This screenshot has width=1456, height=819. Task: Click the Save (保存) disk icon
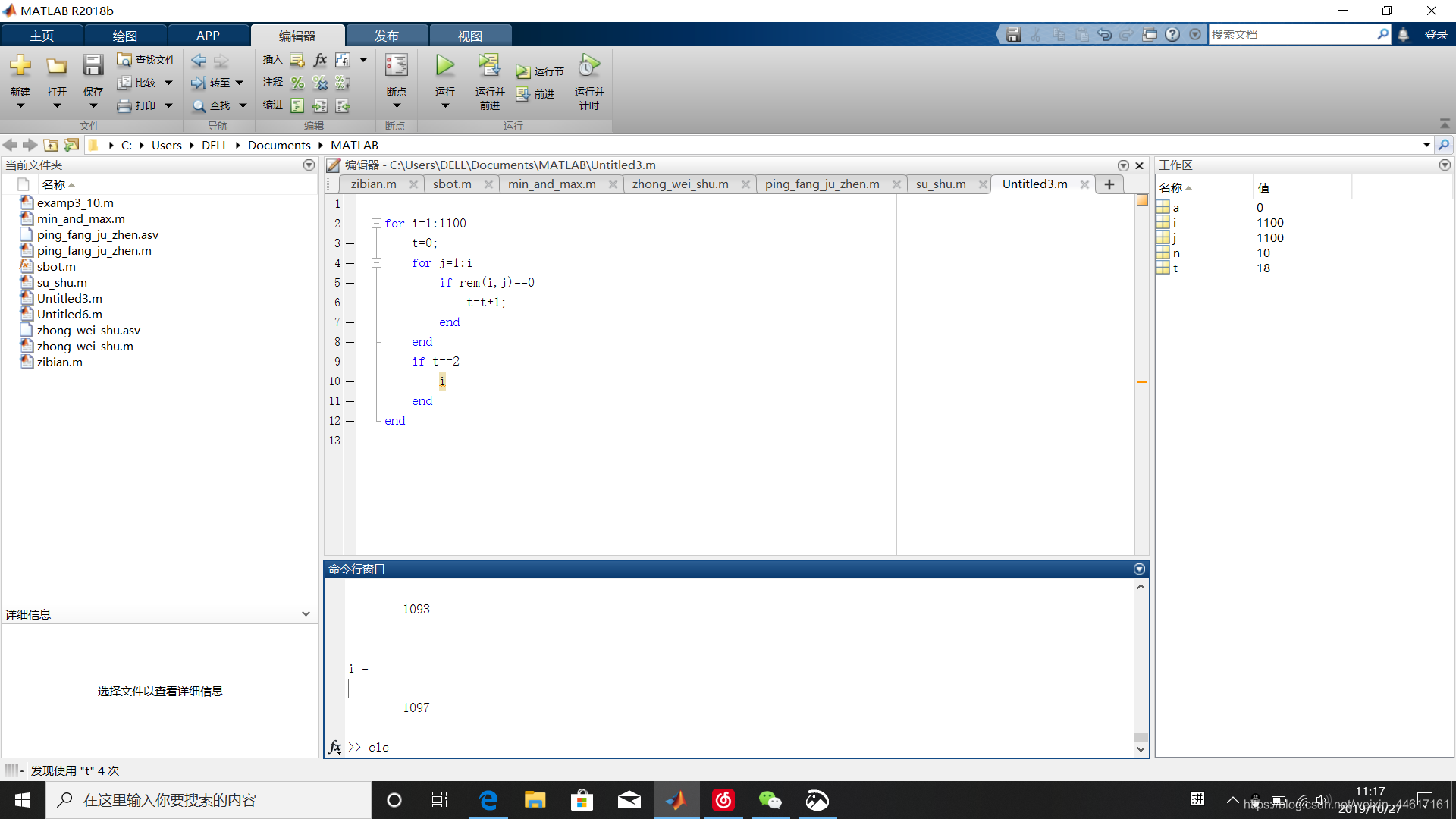pos(93,66)
